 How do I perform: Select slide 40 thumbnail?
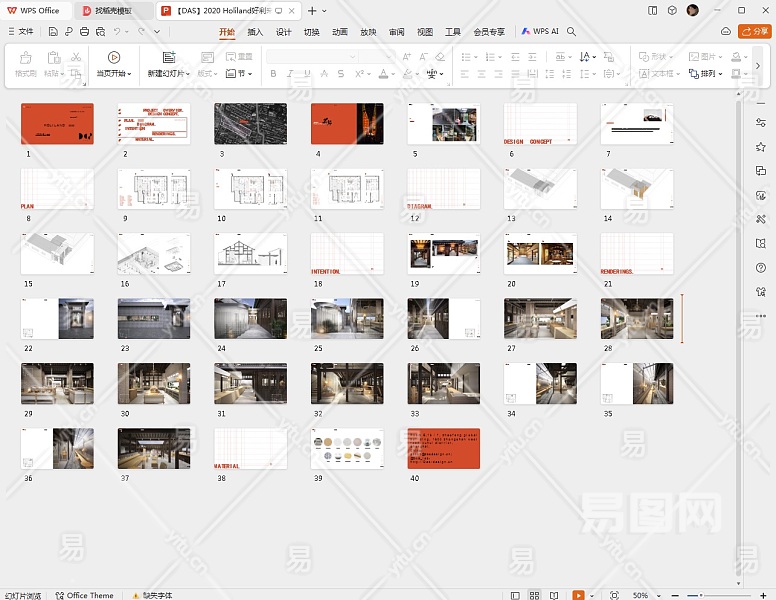click(x=443, y=449)
